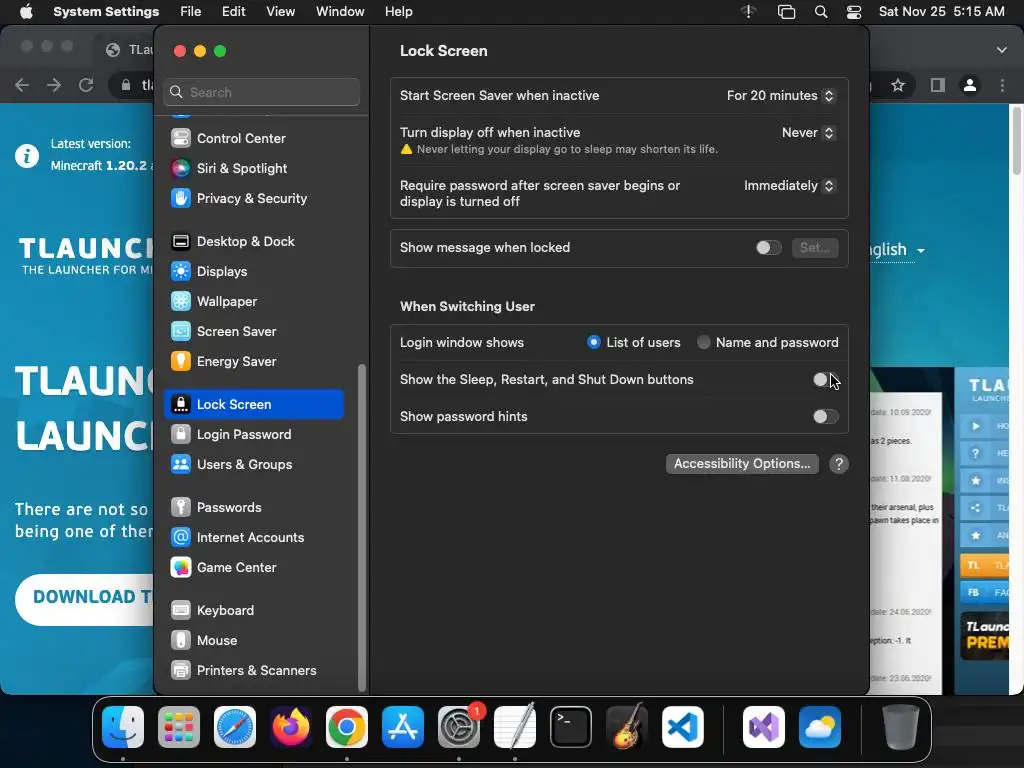Open Visual Studio Code from Dock
The height and width of the screenshot is (768, 1024).
682,727
